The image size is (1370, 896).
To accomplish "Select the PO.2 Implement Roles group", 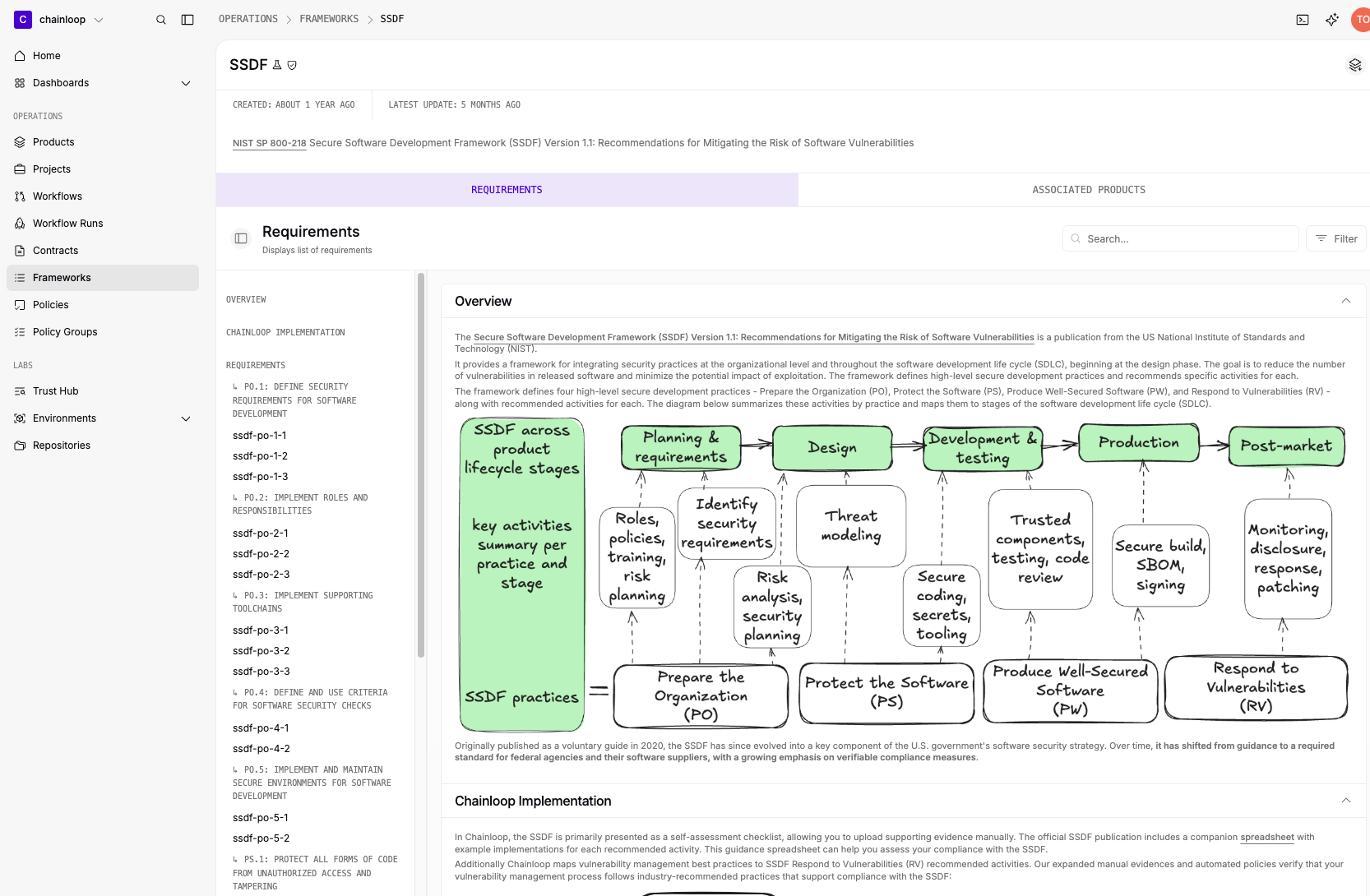I will coord(300,504).
